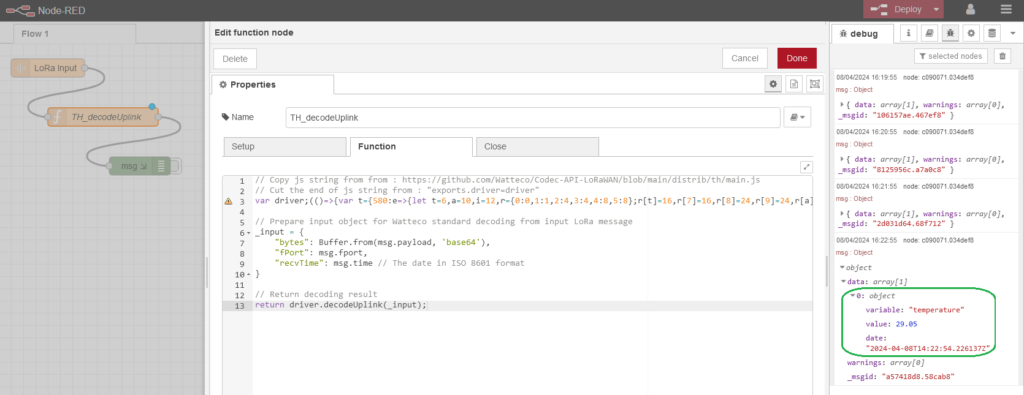Select the Properties tab

pos(272,84)
